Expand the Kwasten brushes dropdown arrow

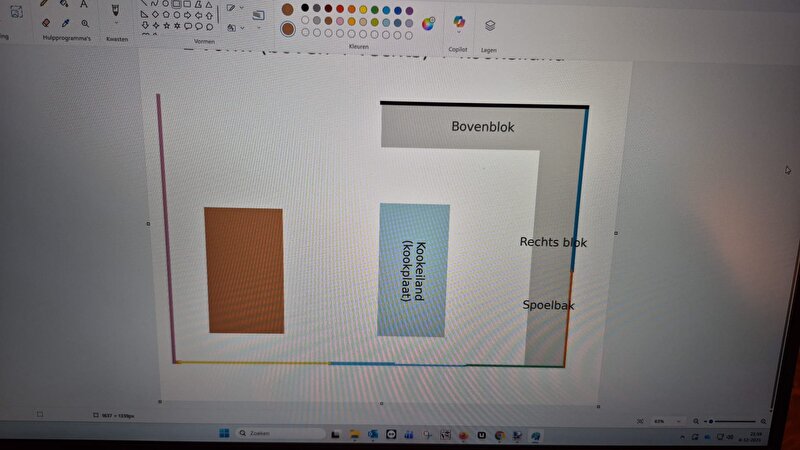click(x=115, y=24)
